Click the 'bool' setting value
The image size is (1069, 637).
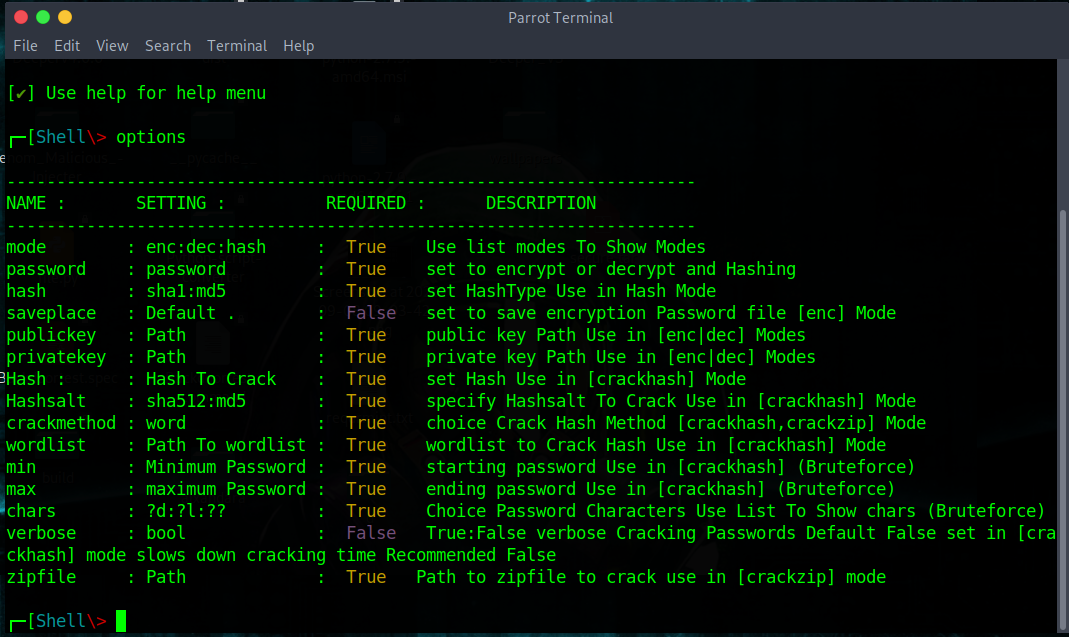[x=166, y=533]
